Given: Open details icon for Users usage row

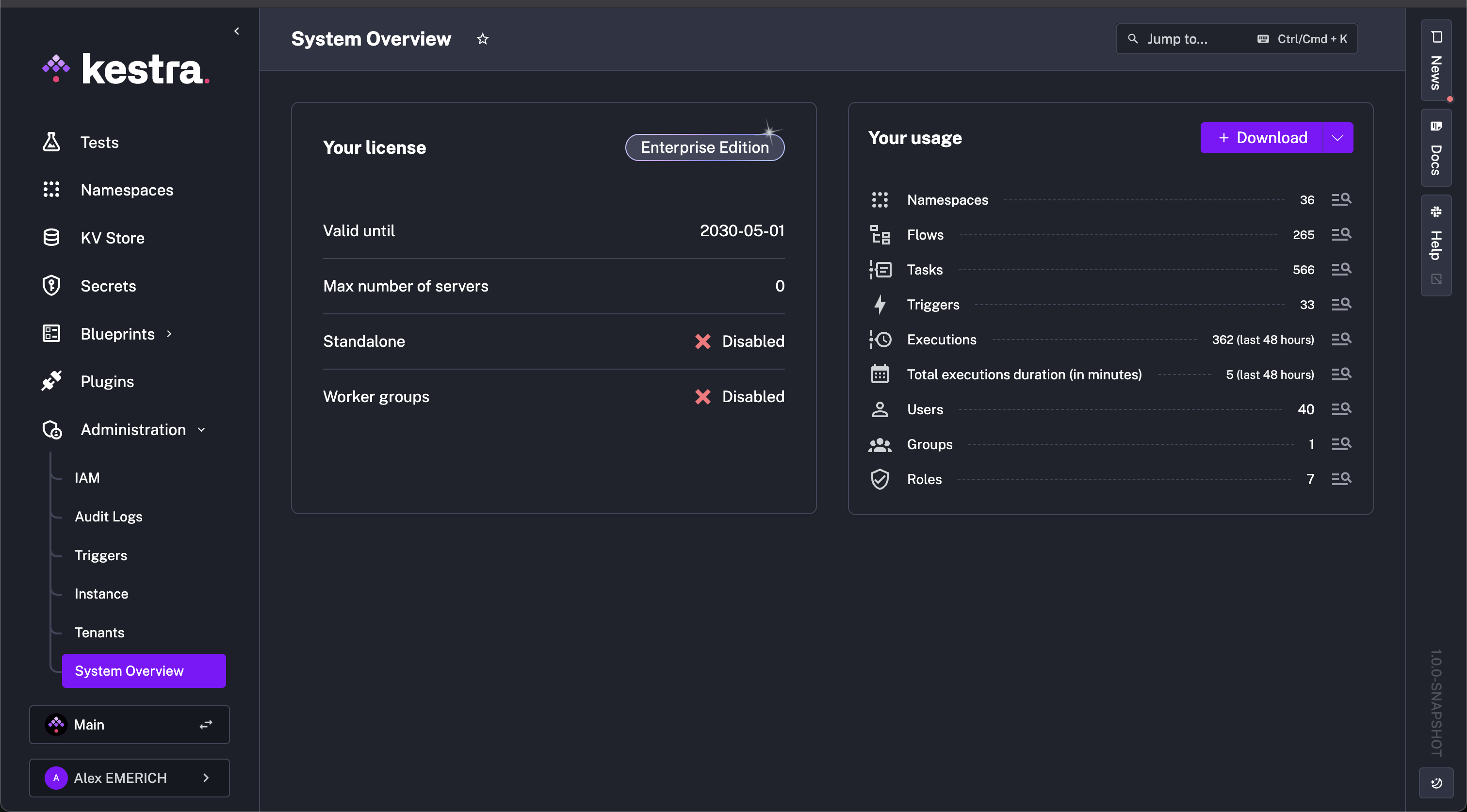Looking at the screenshot, I should click(1341, 409).
